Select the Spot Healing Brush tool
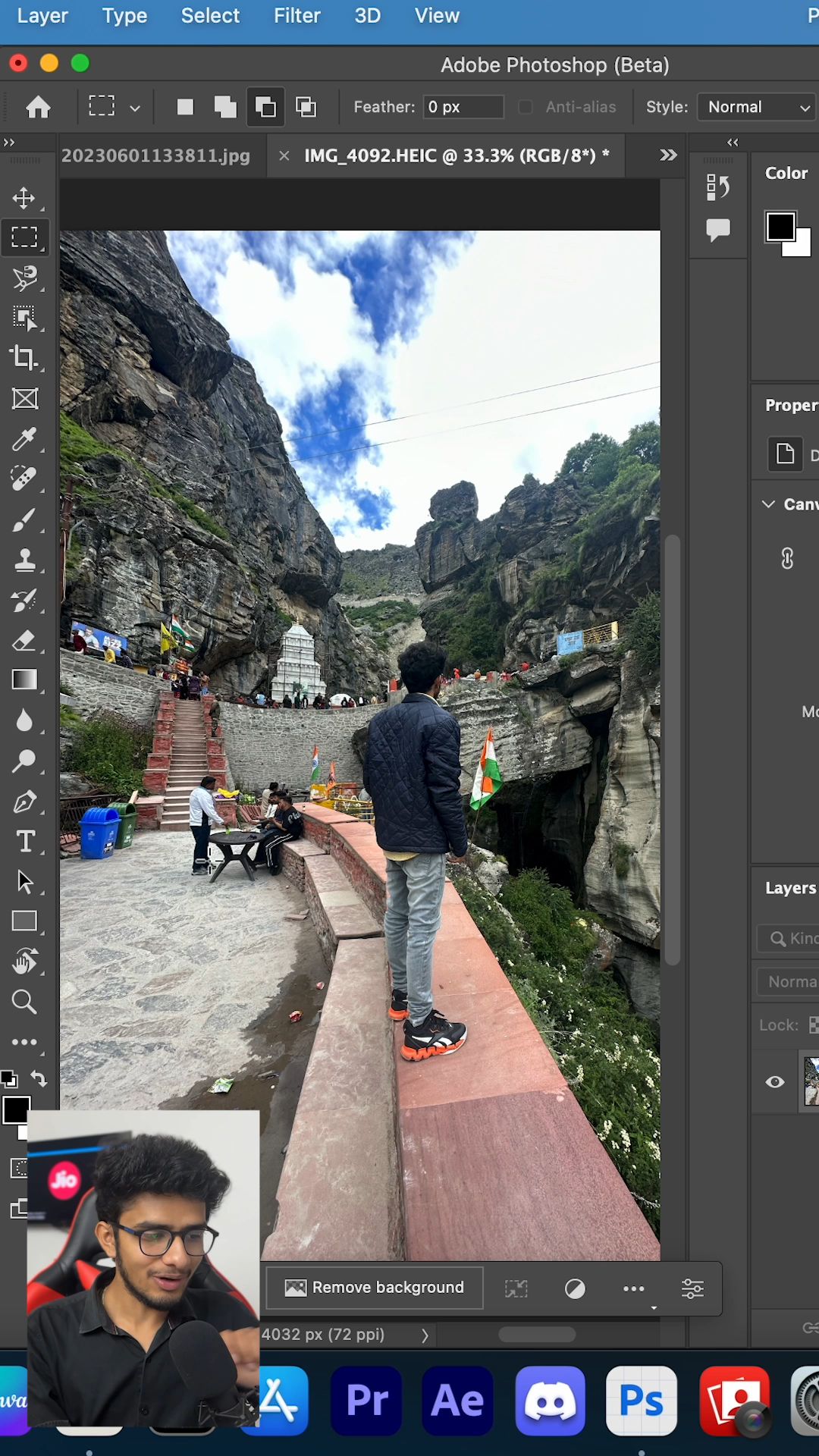Viewport: 819px width, 1456px height. (24, 479)
